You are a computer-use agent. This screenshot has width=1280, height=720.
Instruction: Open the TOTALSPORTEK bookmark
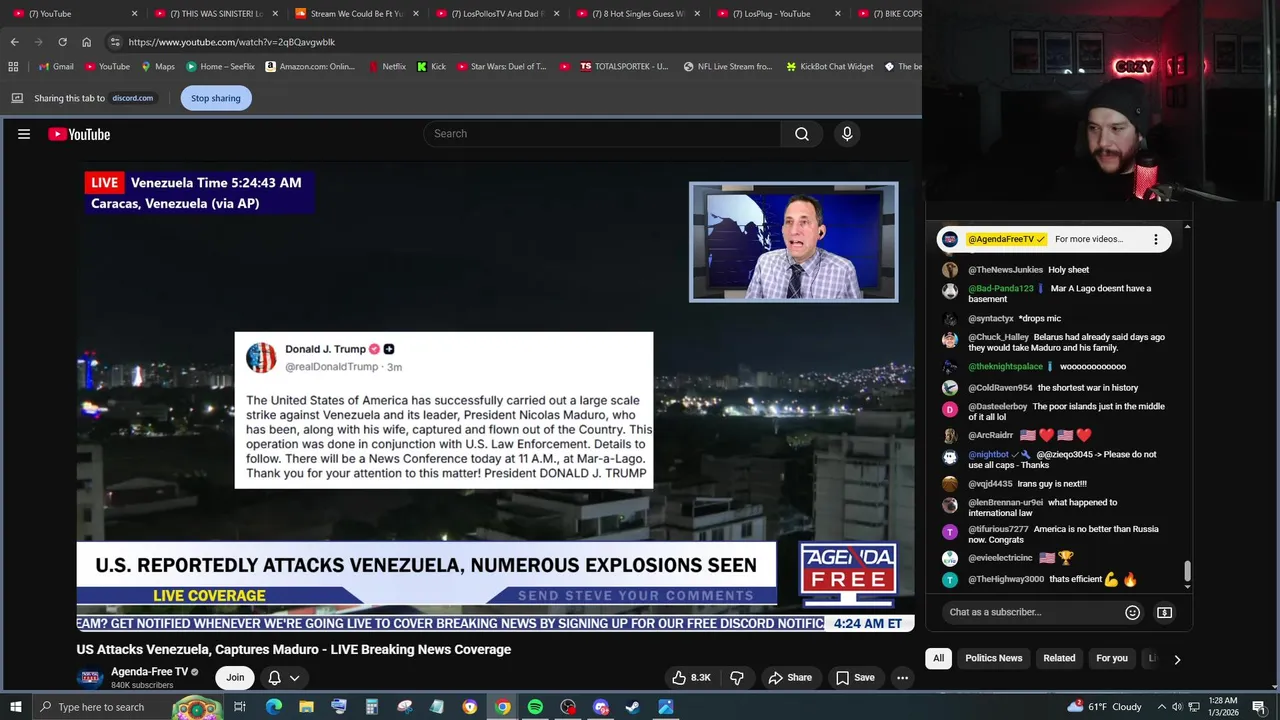(x=623, y=67)
